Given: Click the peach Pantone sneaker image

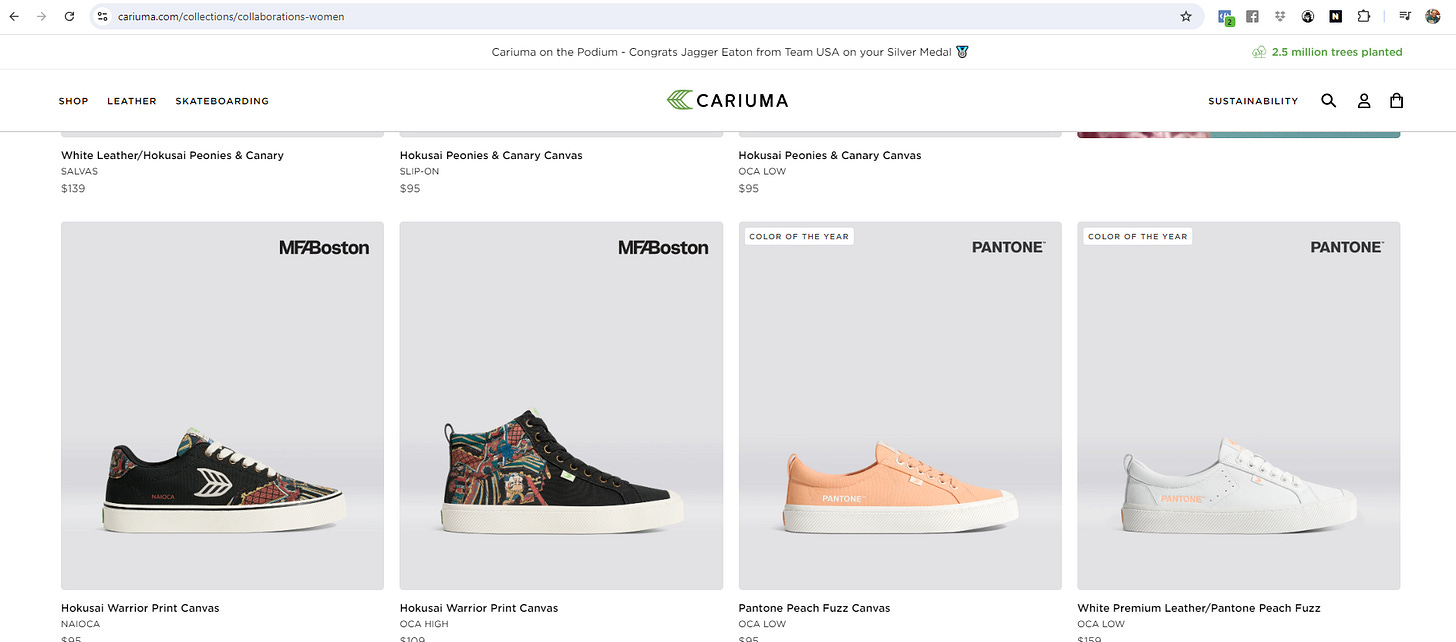Looking at the screenshot, I should click(900, 486).
